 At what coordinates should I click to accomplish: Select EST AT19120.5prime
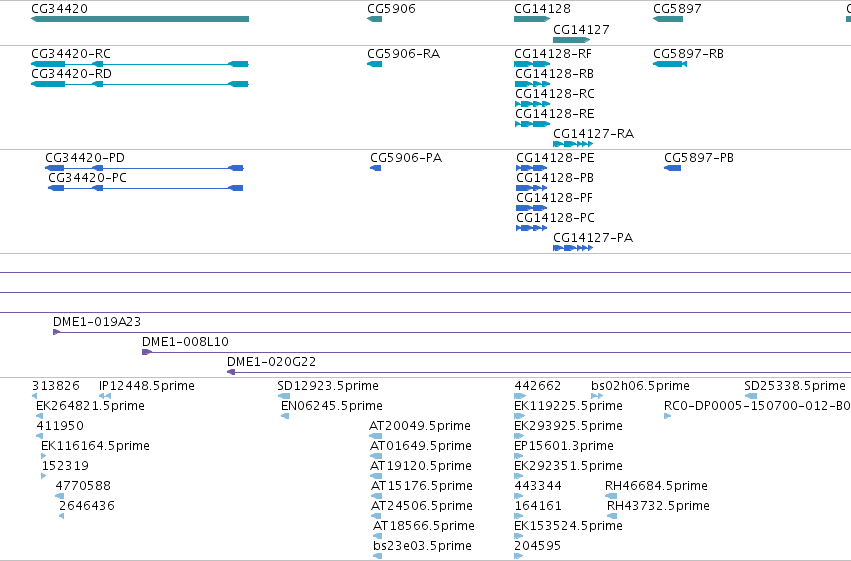(x=376, y=476)
